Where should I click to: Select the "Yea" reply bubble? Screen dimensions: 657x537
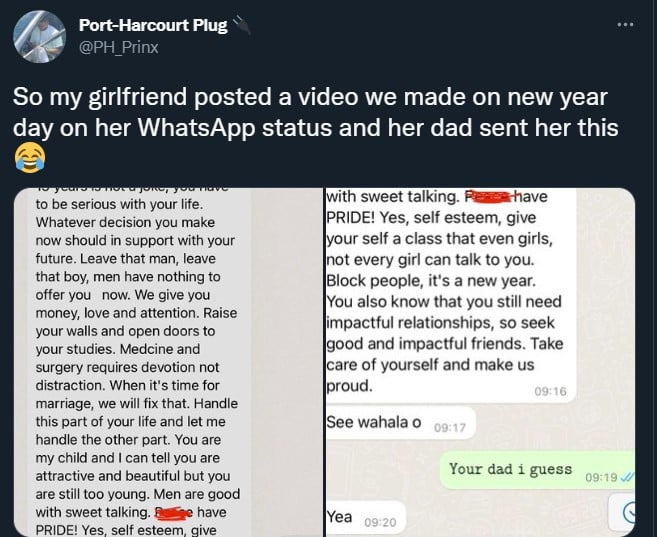coord(366,518)
